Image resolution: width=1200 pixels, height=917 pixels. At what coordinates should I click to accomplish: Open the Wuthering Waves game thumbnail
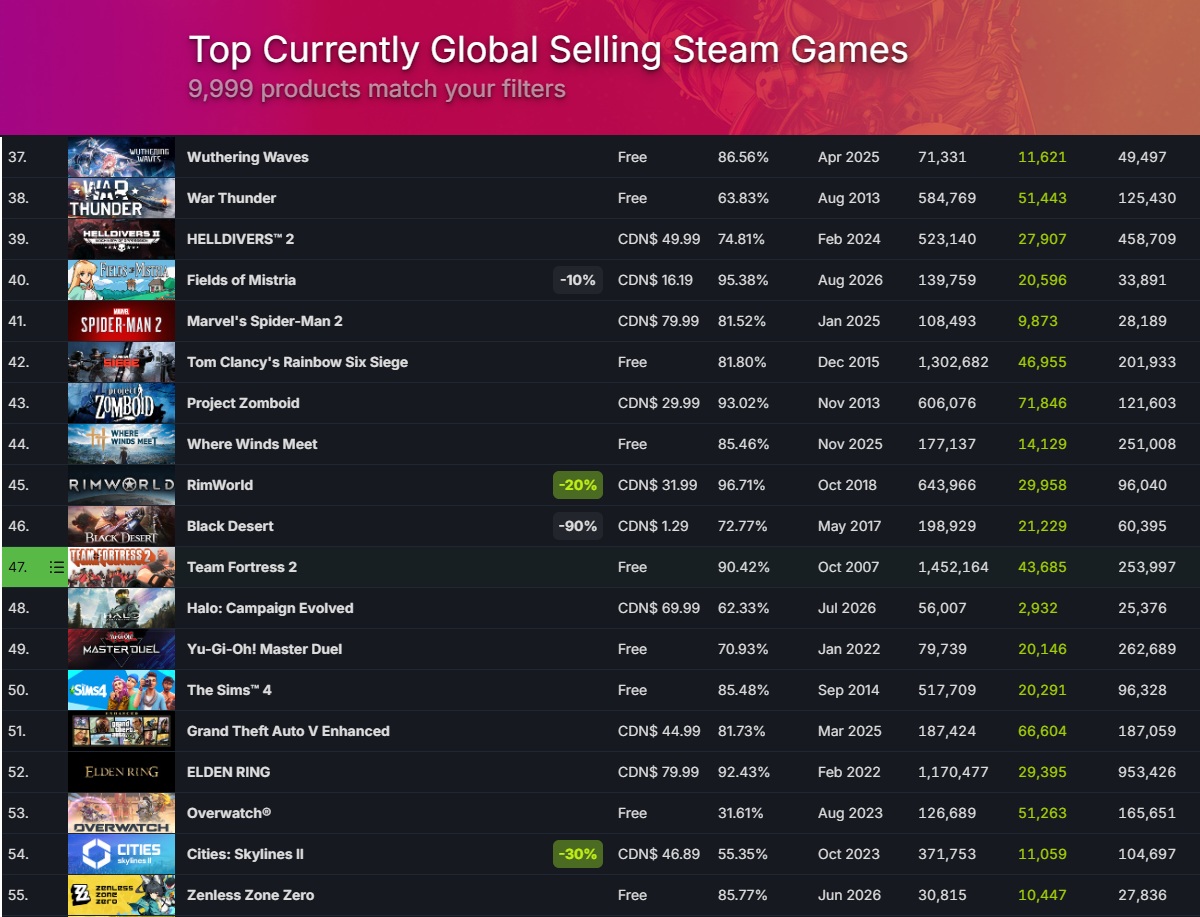click(121, 157)
